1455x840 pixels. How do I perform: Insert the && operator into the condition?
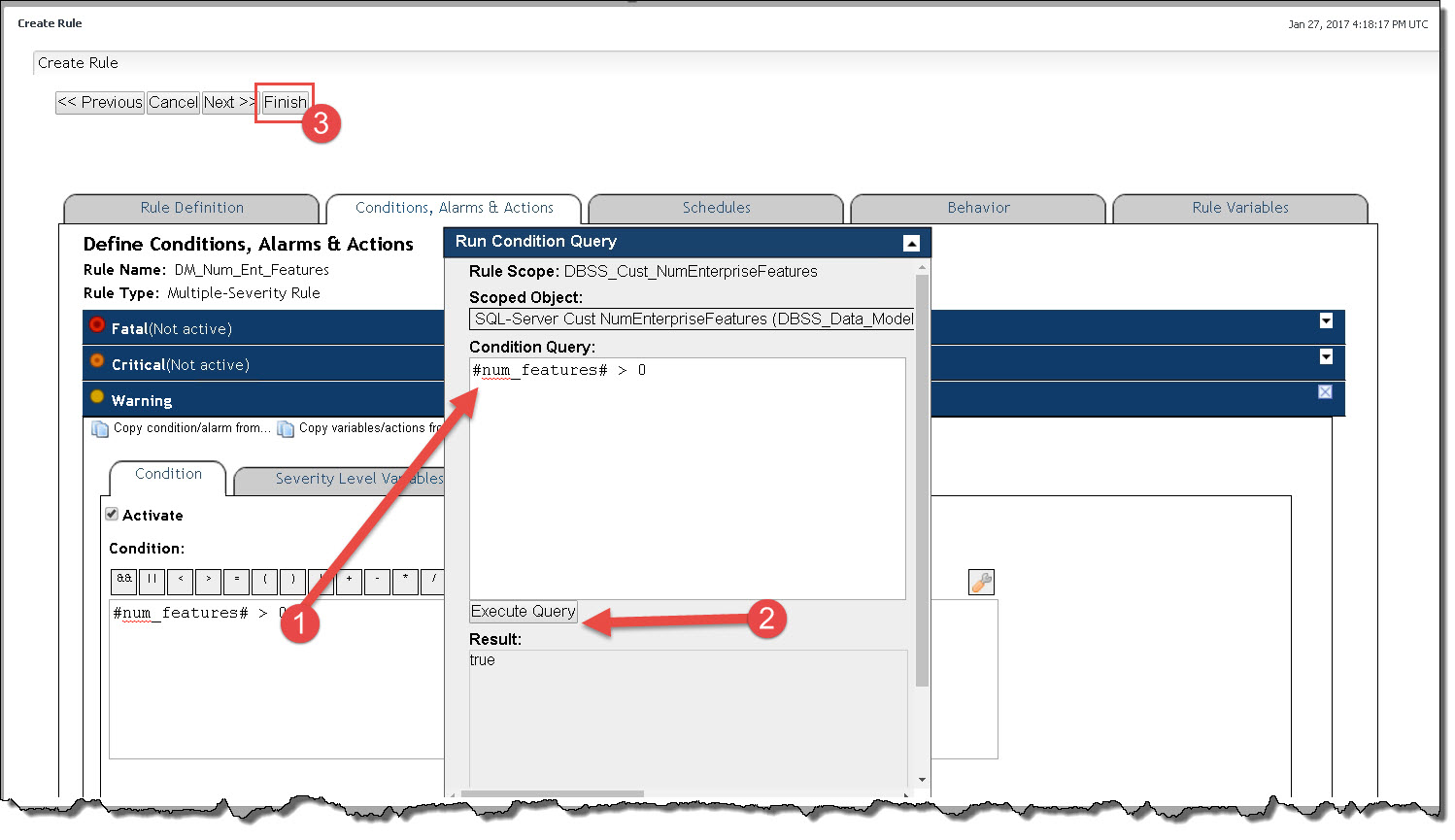124,581
